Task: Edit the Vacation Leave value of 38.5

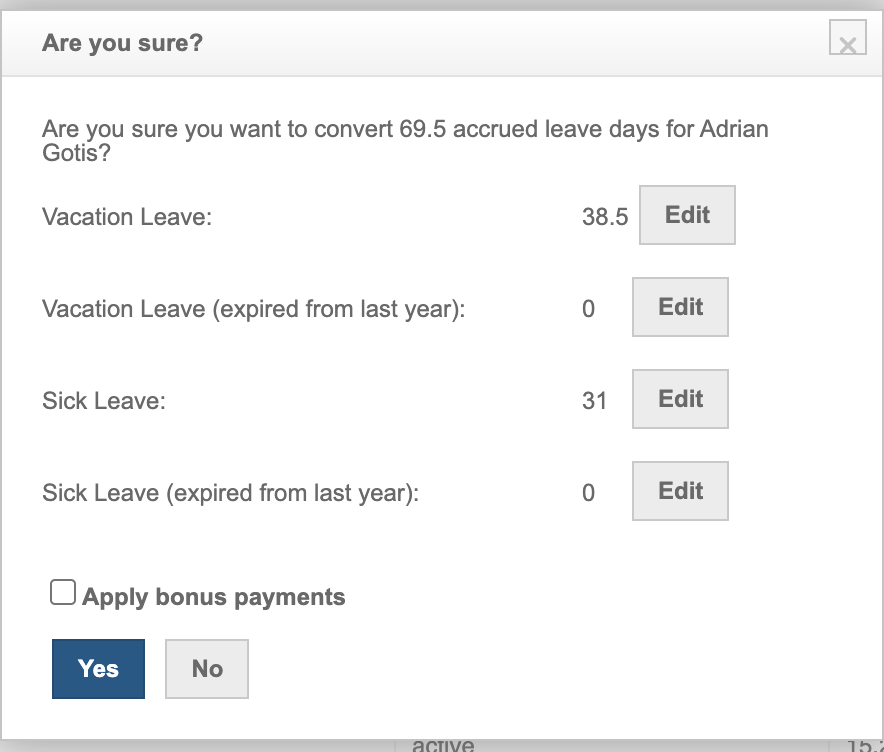Action: (x=687, y=215)
